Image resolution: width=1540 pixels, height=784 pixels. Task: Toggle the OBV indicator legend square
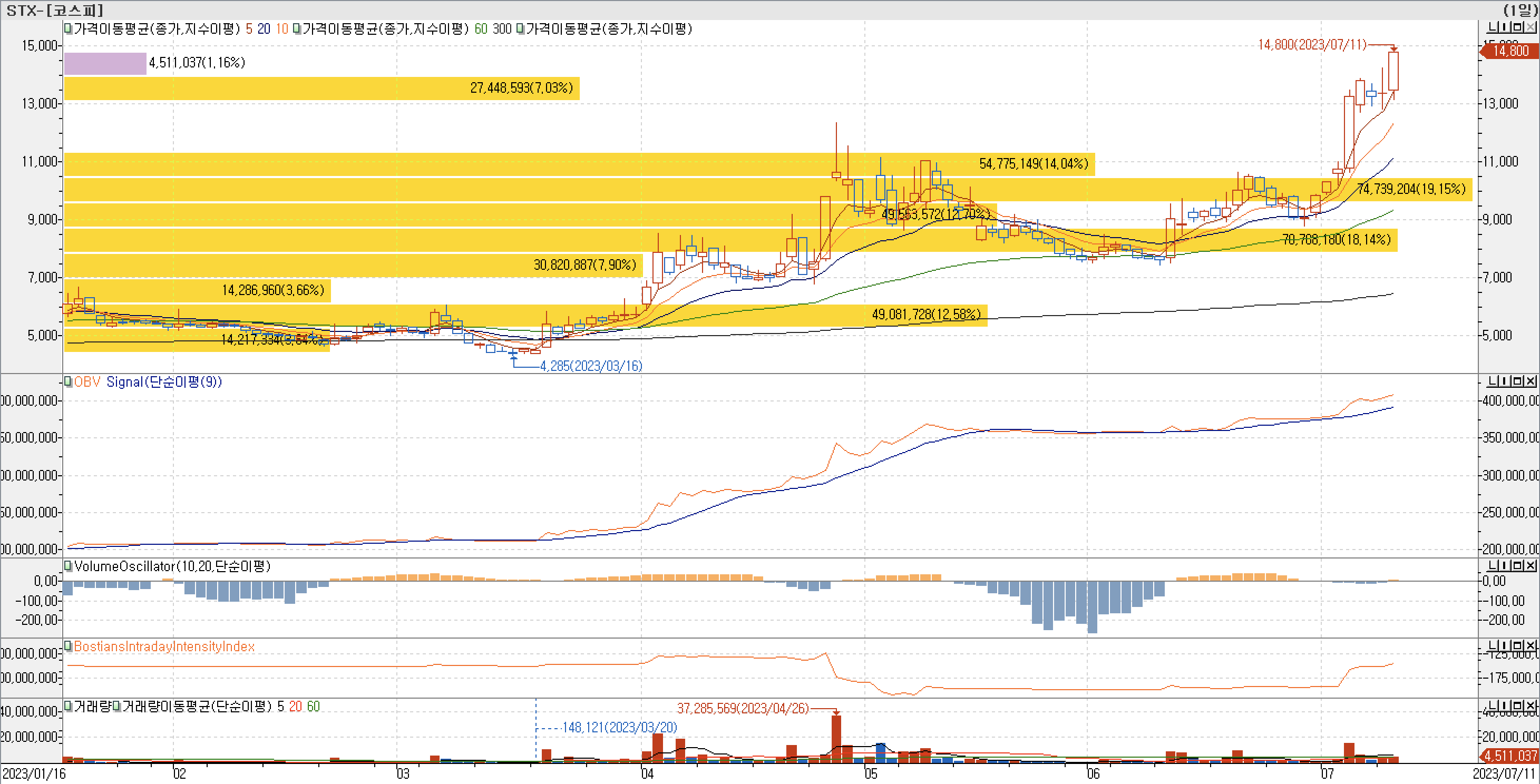pyautogui.click(x=69, y=382)
